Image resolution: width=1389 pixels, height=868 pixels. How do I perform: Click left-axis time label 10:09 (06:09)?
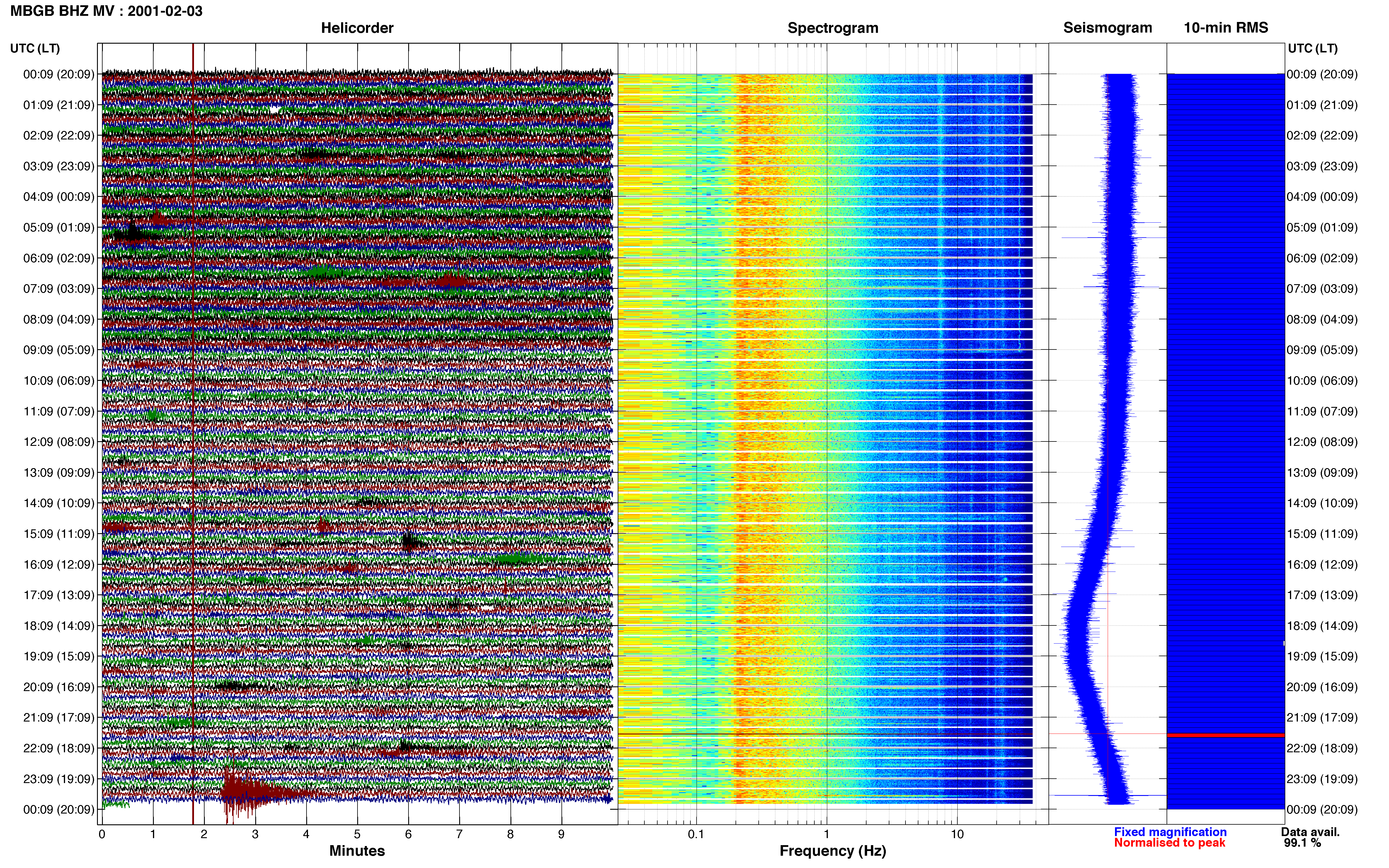pos(59,381)
